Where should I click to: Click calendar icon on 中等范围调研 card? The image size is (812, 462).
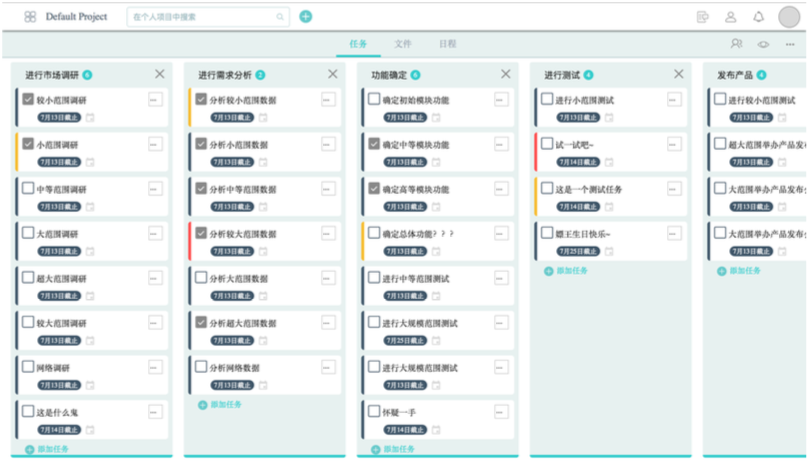pos(90,207)
